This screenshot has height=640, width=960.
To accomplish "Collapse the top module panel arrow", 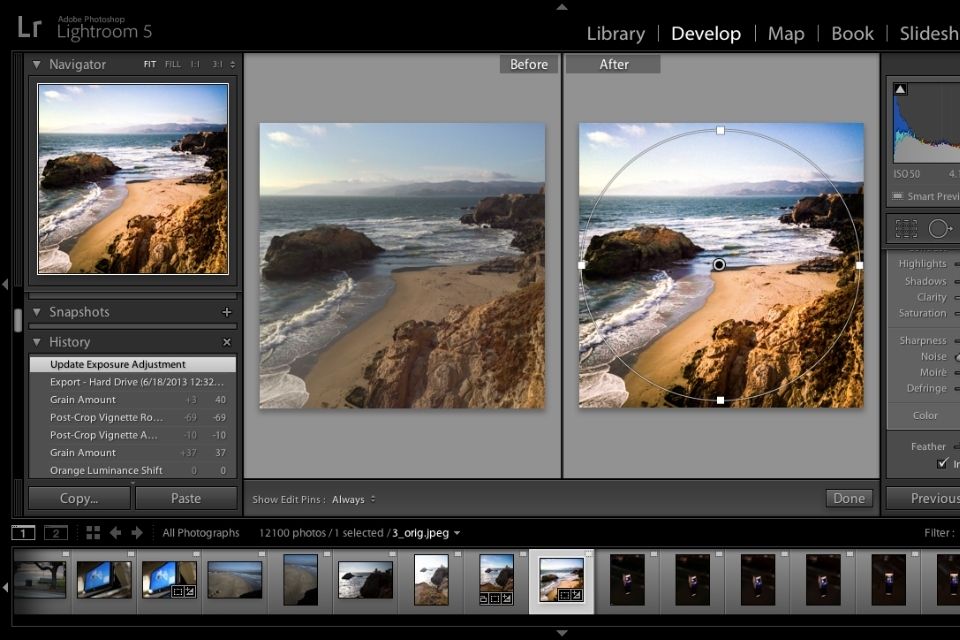I will coord(561,7).
